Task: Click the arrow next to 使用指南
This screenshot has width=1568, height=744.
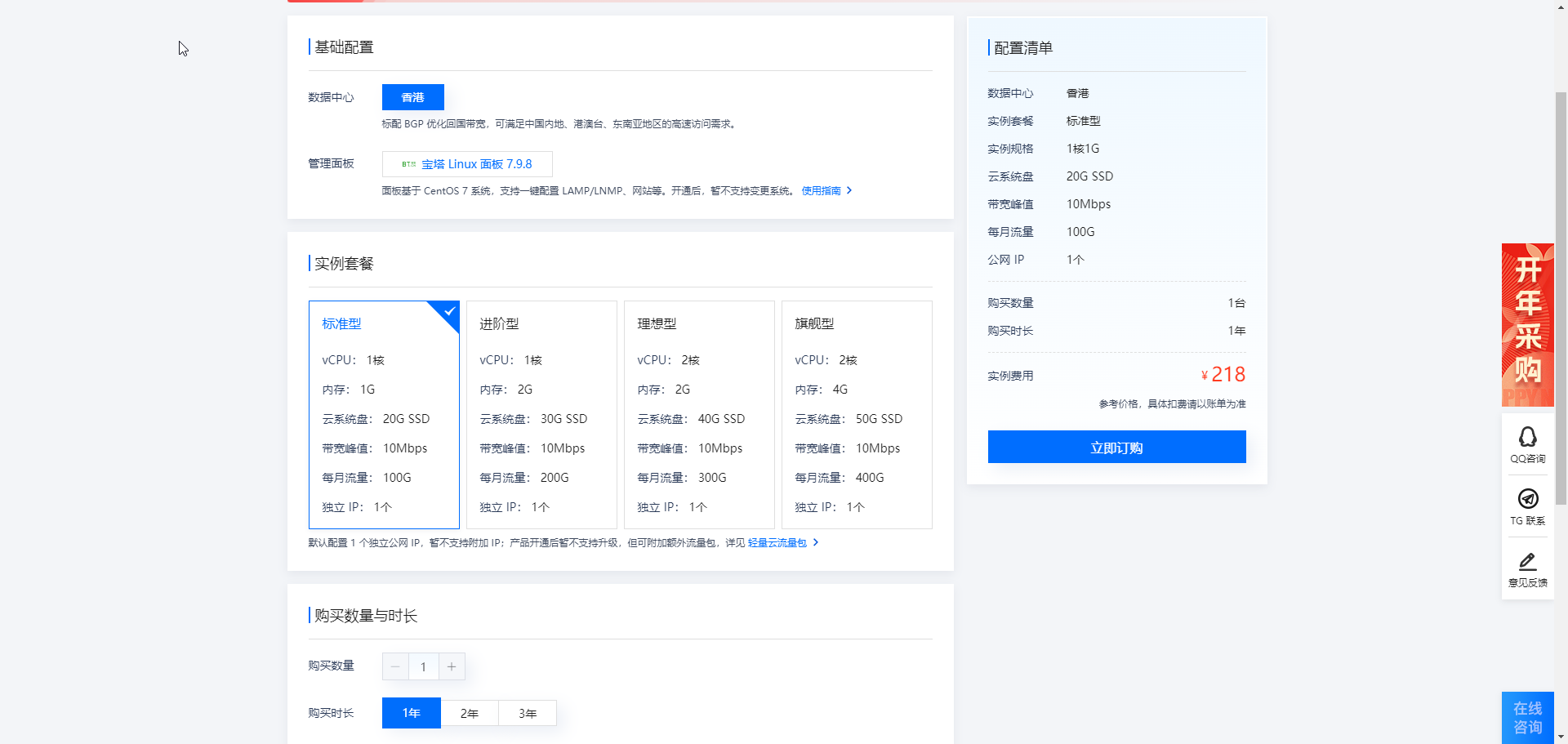Action: (x=849, y=190)
